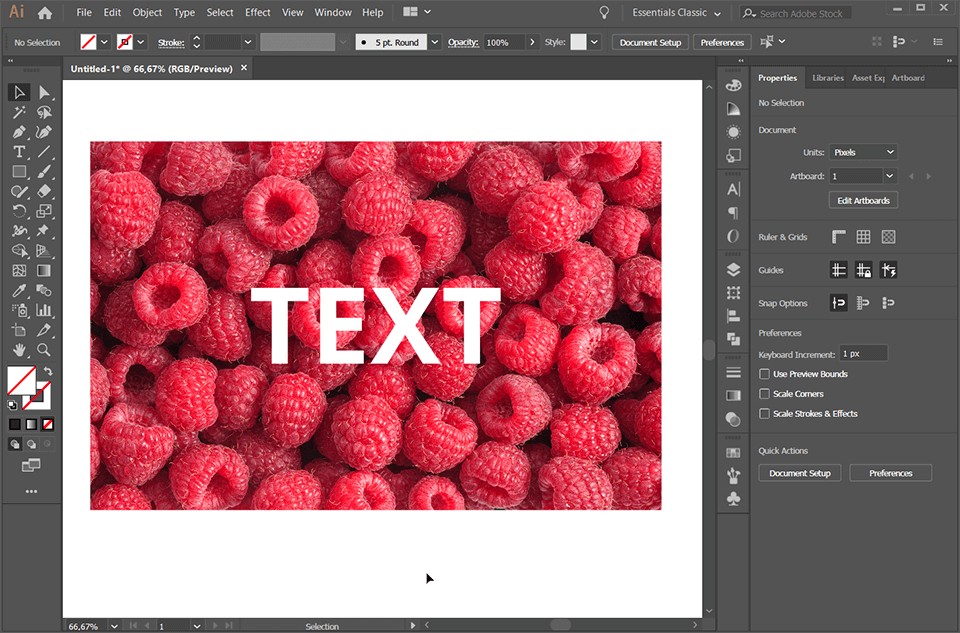
Task: Open the Object menu
Action: coord(147,12)
